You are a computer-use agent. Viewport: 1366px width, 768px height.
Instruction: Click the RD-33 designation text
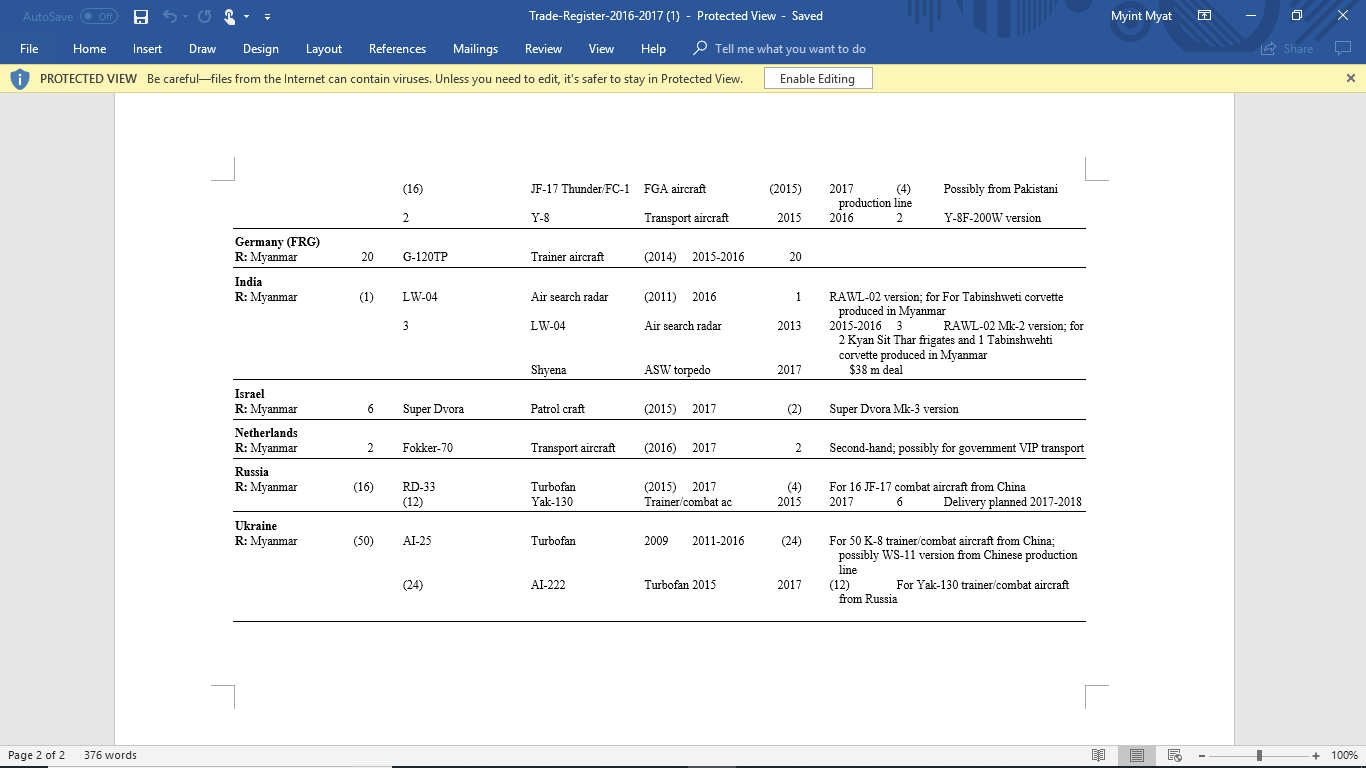coord(419,487)
